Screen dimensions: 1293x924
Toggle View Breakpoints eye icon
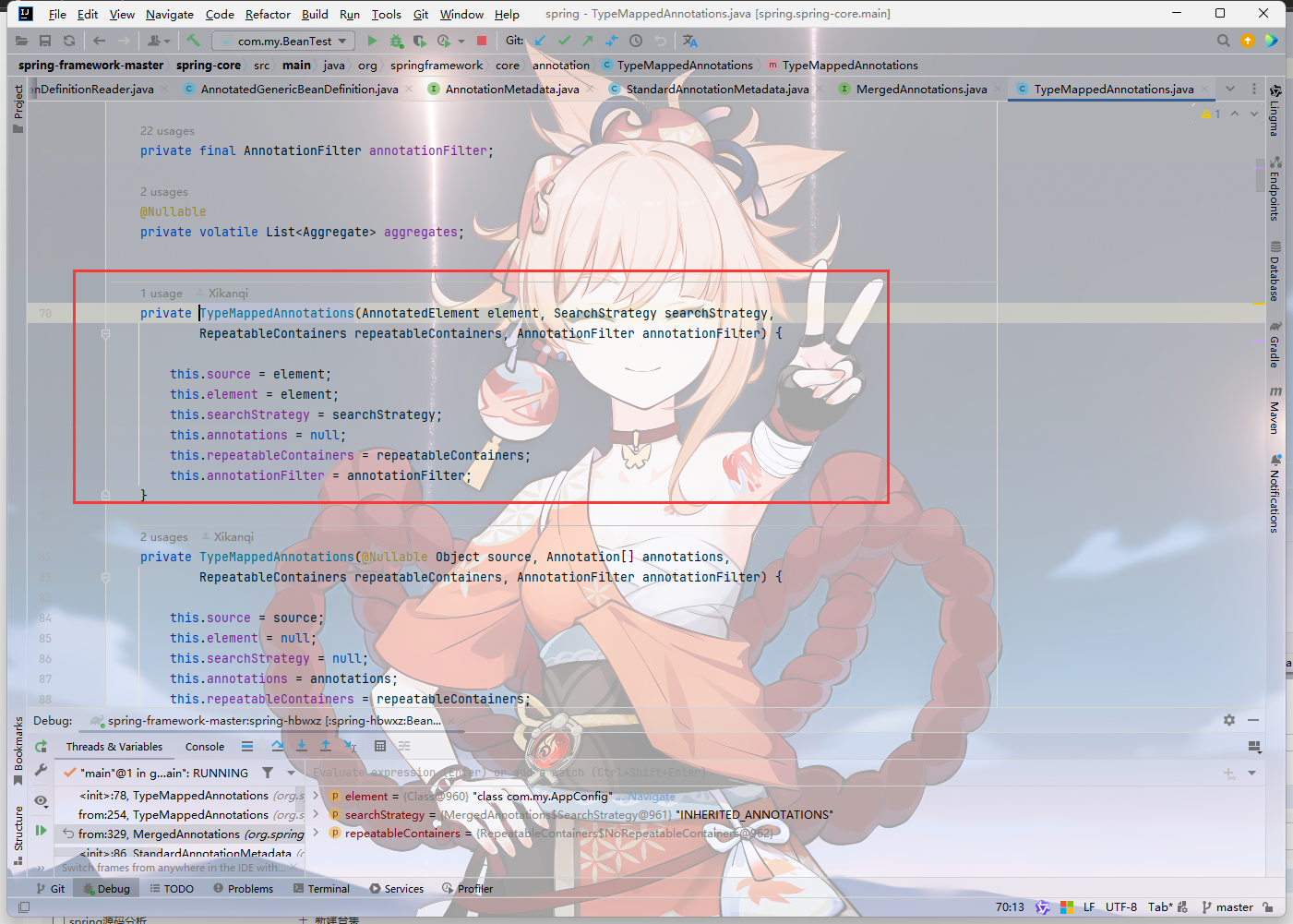(41, 800)
